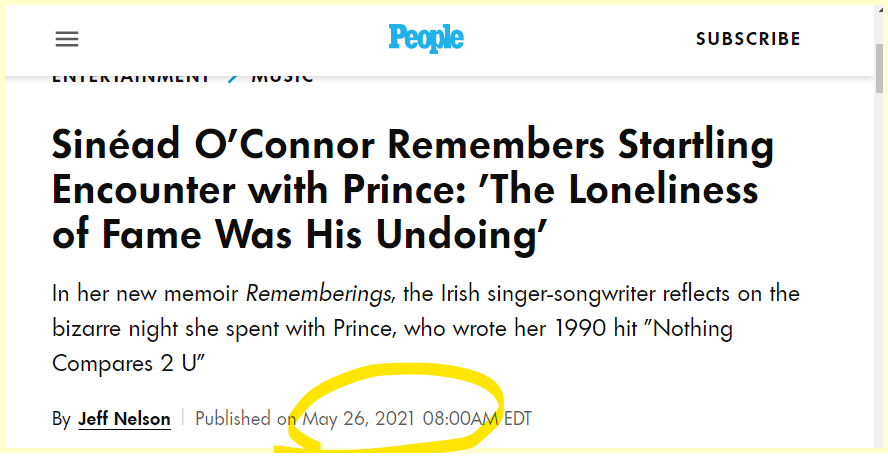The width and height of the screenshot is (888, 463).
Task: Click the People logo
Action: pyautogui.click(x=426, y=38)
